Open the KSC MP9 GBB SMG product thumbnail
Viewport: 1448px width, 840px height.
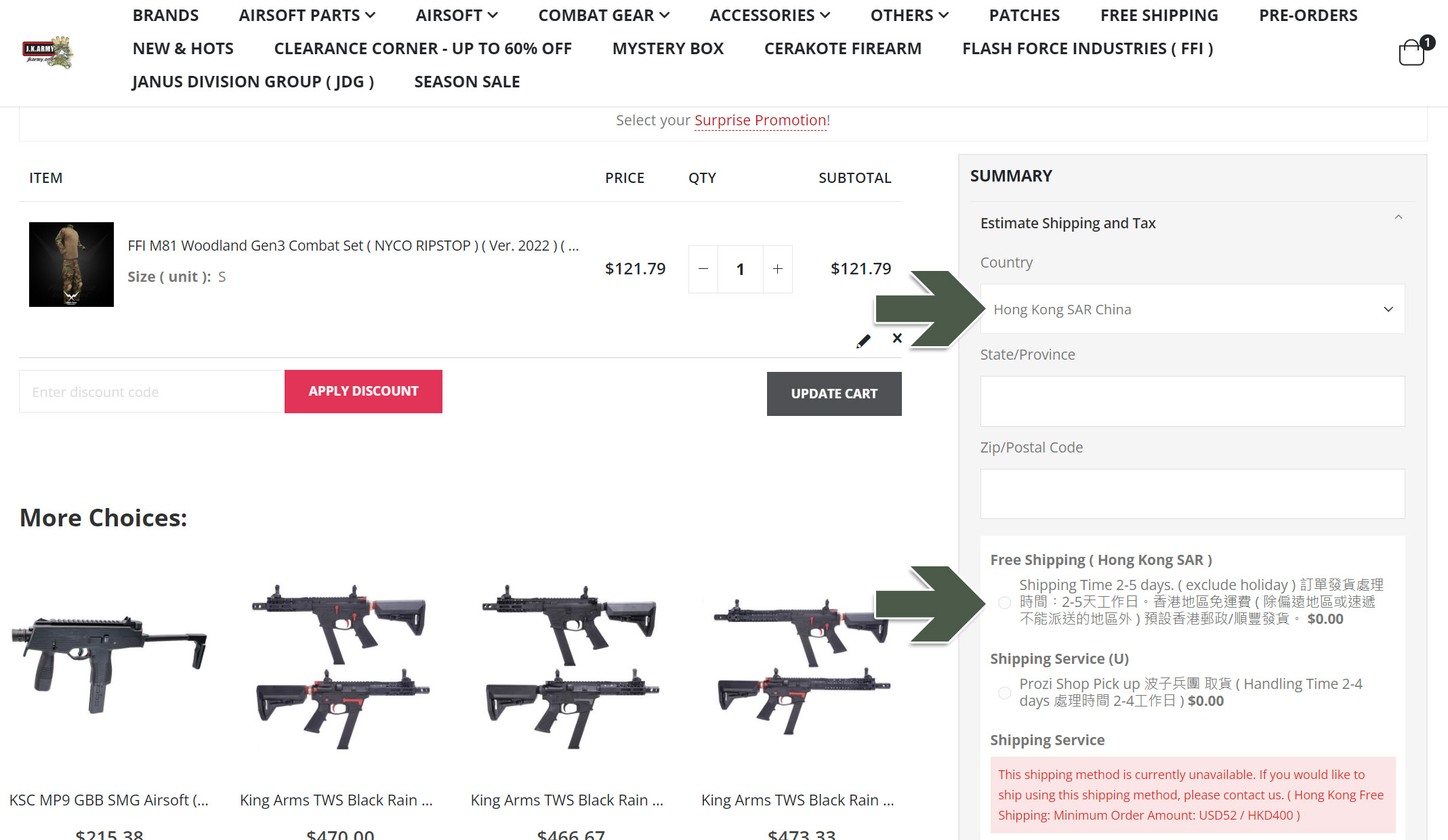click(108, 664)
